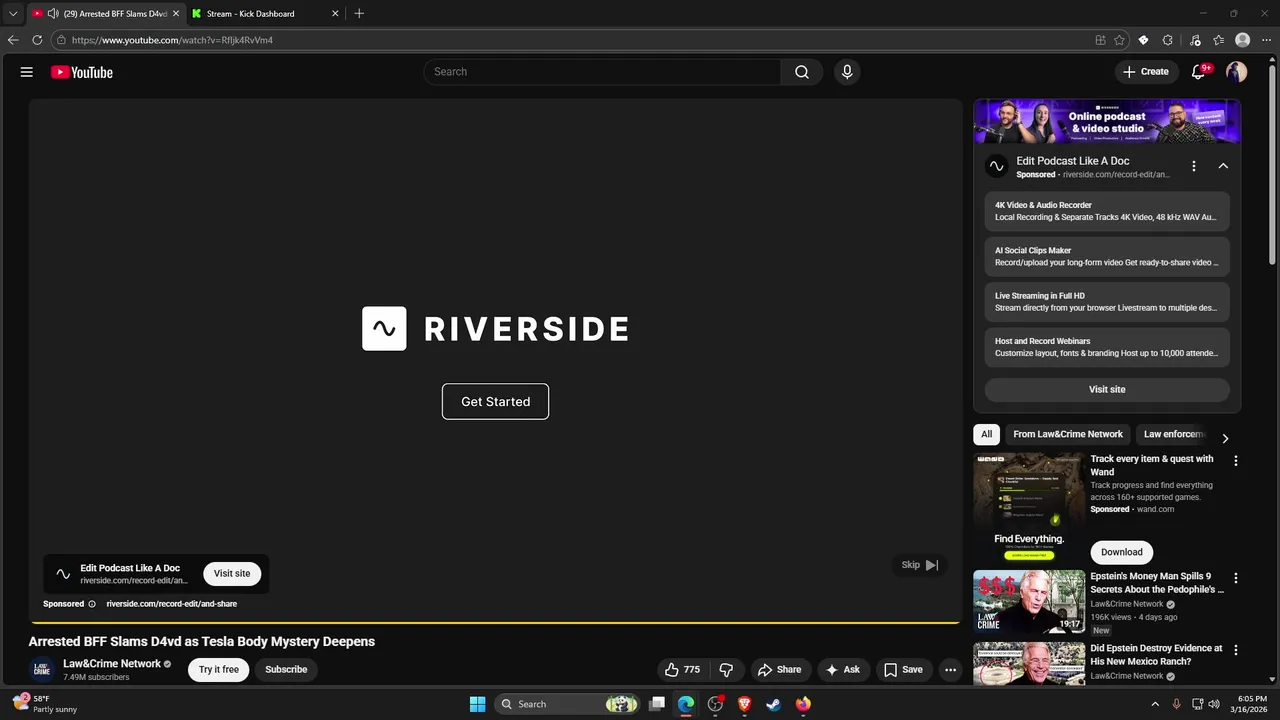Go to the YouTube home logo

click(x=82, y=72)
